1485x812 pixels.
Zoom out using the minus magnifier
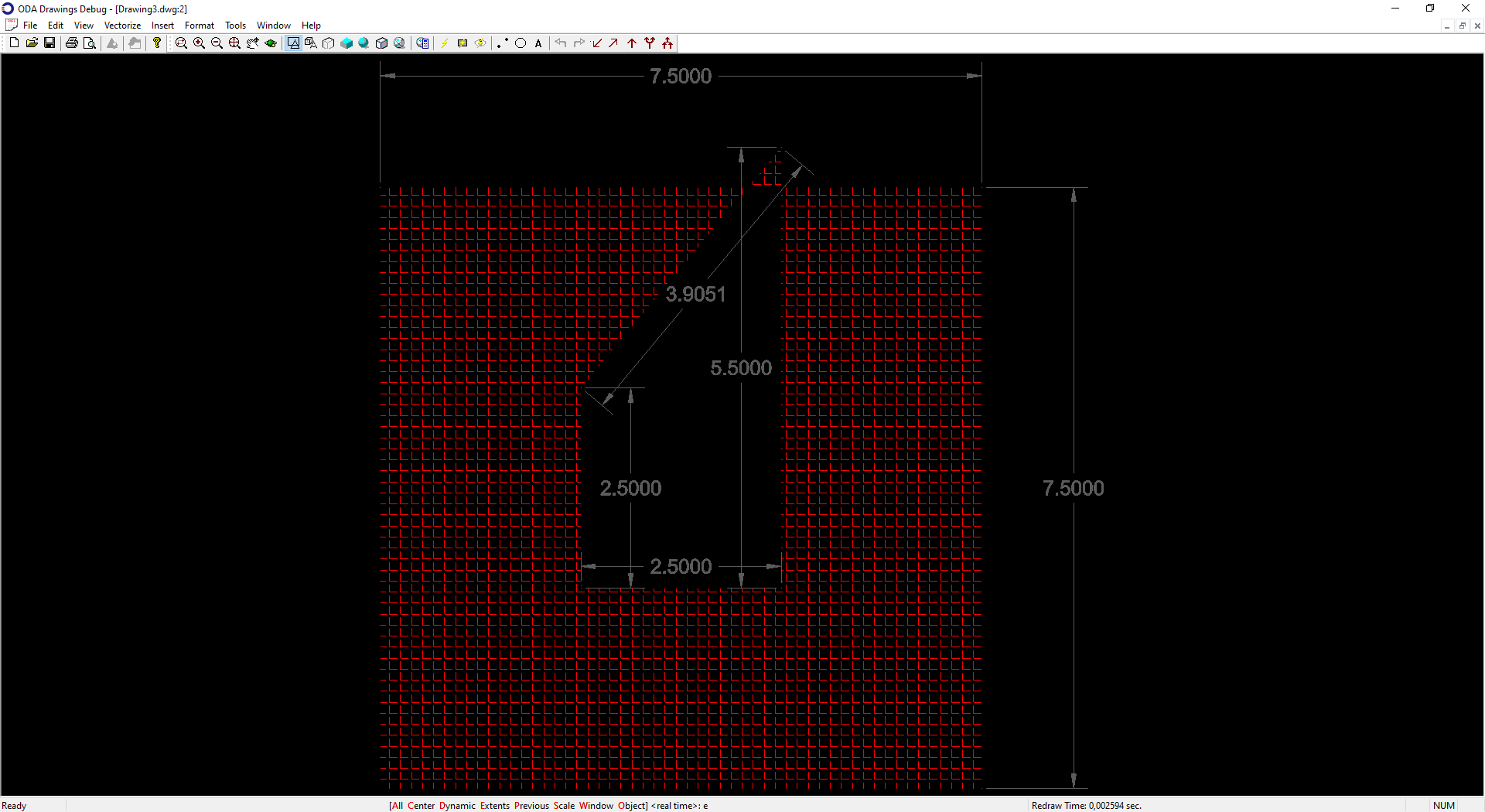217,43
